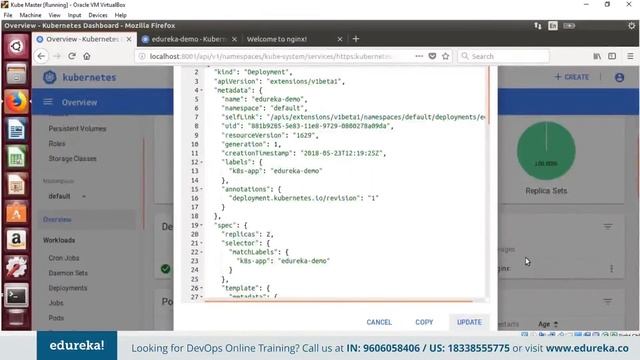Click the UPDATE button in the dialog
This screenshot has height=360, width=640.
tap(469, 322)
